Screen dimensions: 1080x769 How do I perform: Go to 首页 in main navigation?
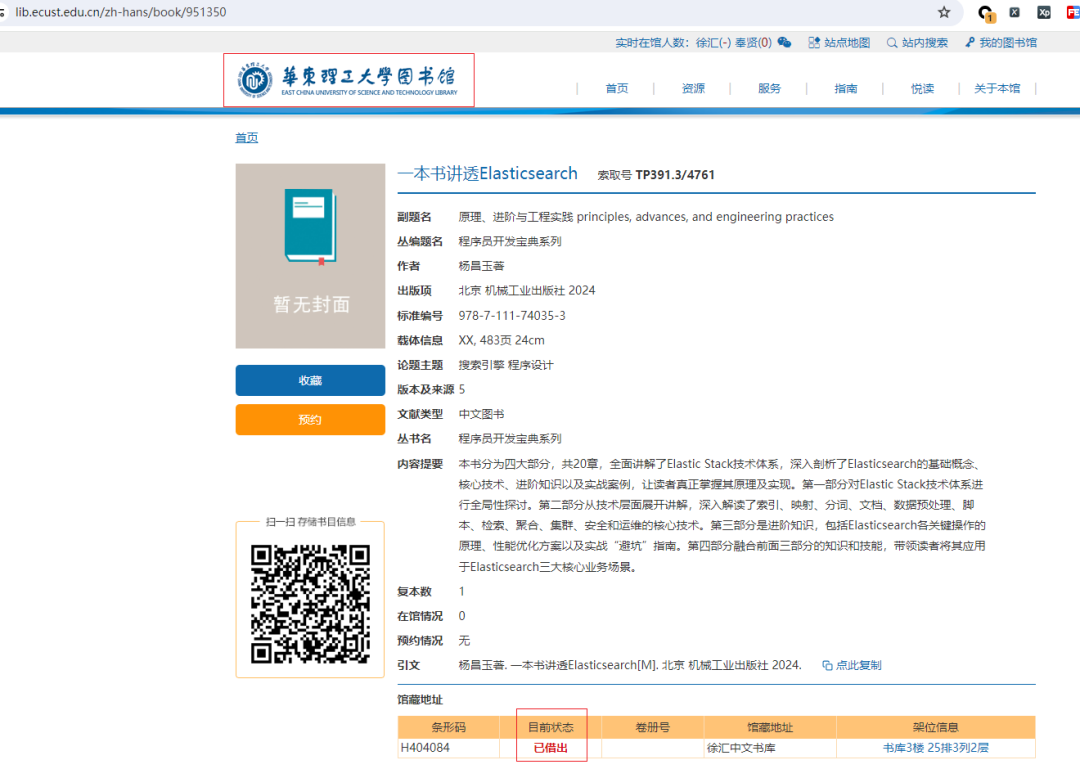coord(616,88)
